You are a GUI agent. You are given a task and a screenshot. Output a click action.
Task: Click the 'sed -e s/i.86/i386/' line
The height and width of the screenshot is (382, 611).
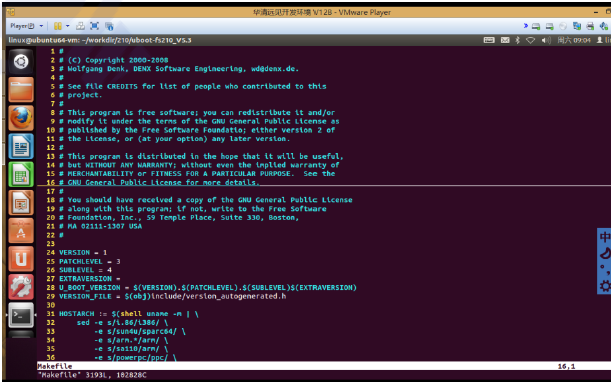pos(123,323)
